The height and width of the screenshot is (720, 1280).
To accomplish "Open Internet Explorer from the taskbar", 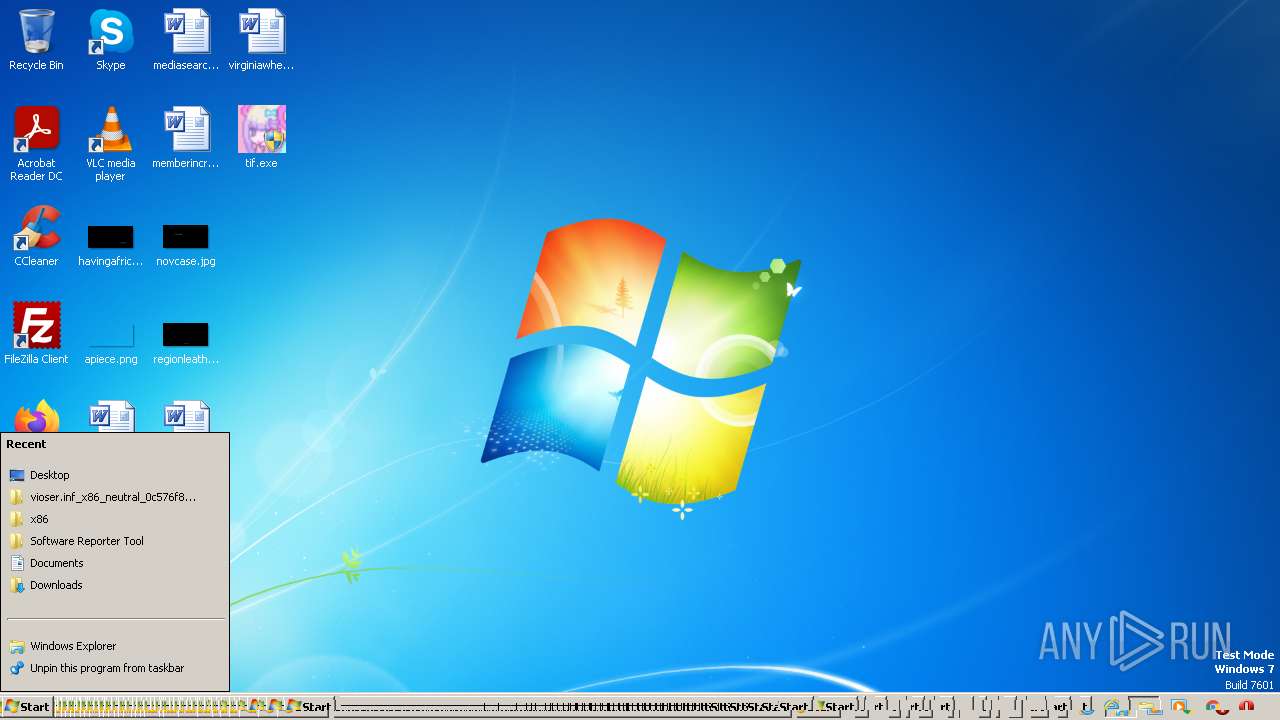I will pos(1113,707).
